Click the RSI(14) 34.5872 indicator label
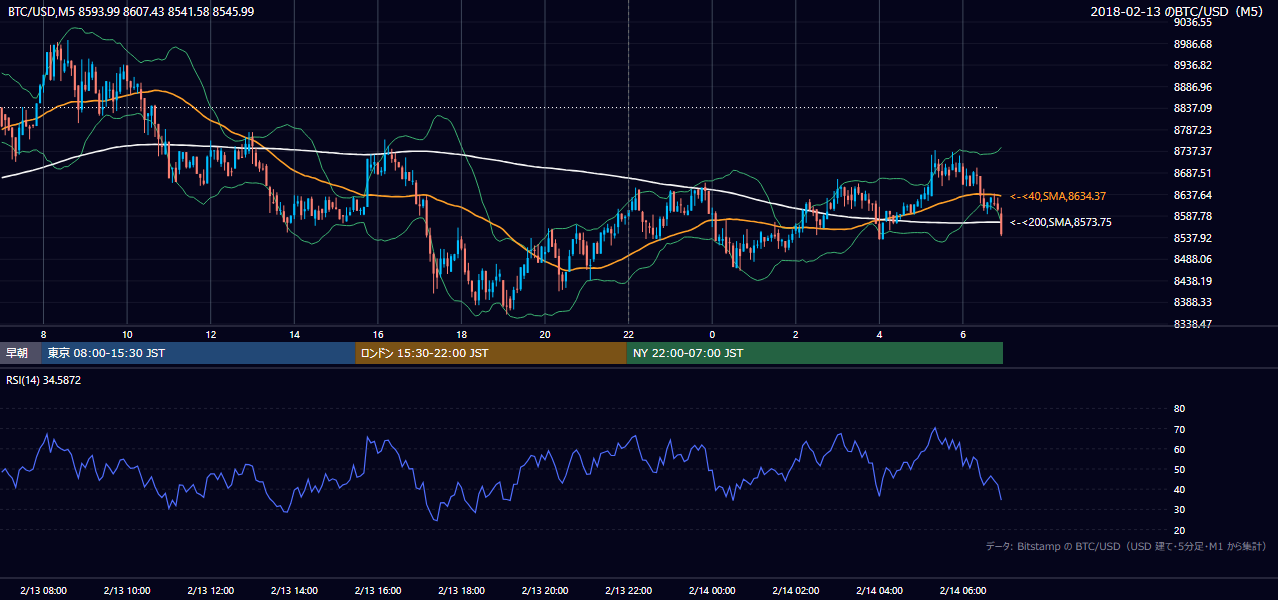Image resolution: width=1278 pixels, height=600 pixels. (44, 380)
